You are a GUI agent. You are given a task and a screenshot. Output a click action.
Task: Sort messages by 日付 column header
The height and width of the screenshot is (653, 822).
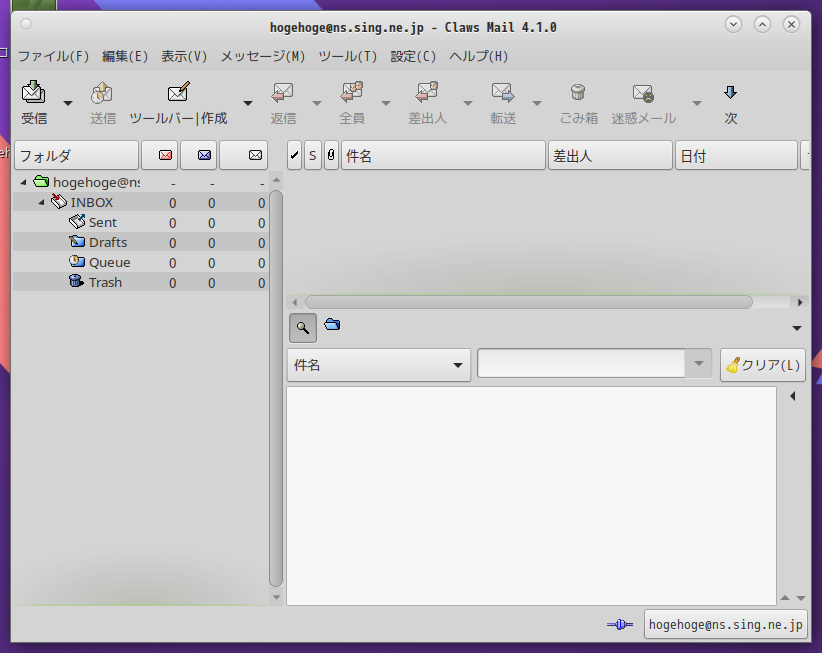(736, 155)
